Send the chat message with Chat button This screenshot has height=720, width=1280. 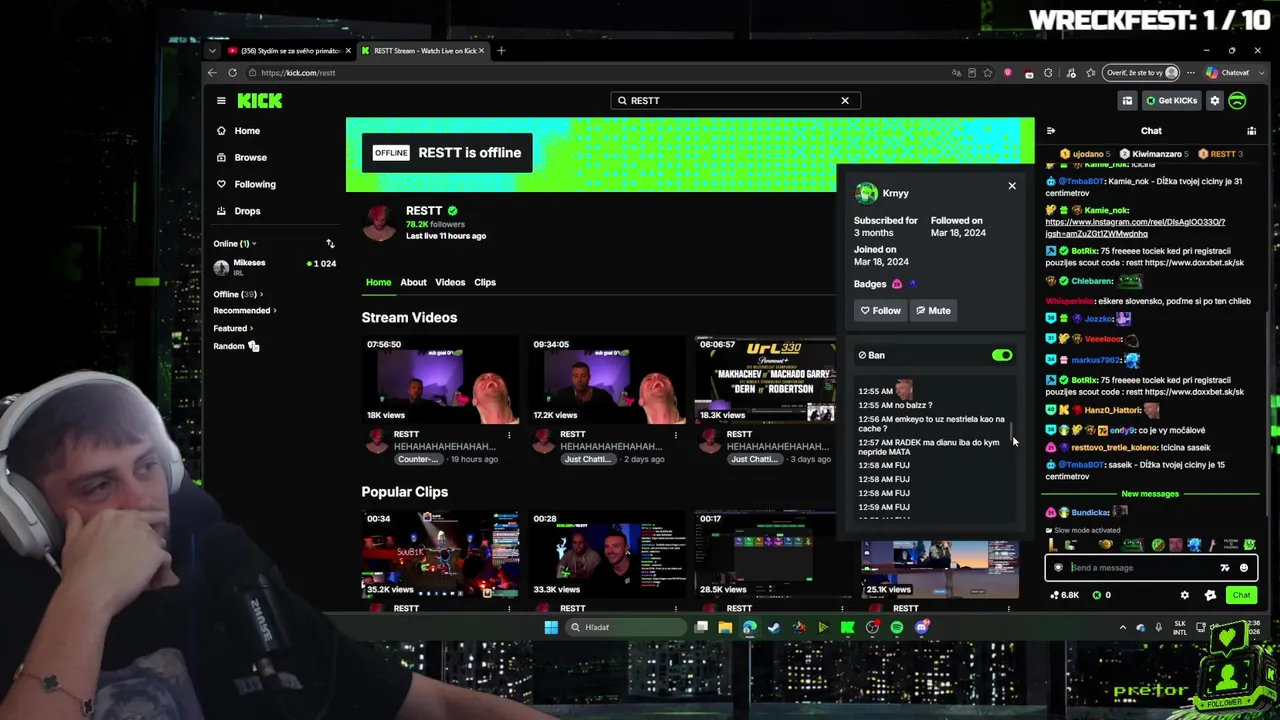coord(1241,595)
